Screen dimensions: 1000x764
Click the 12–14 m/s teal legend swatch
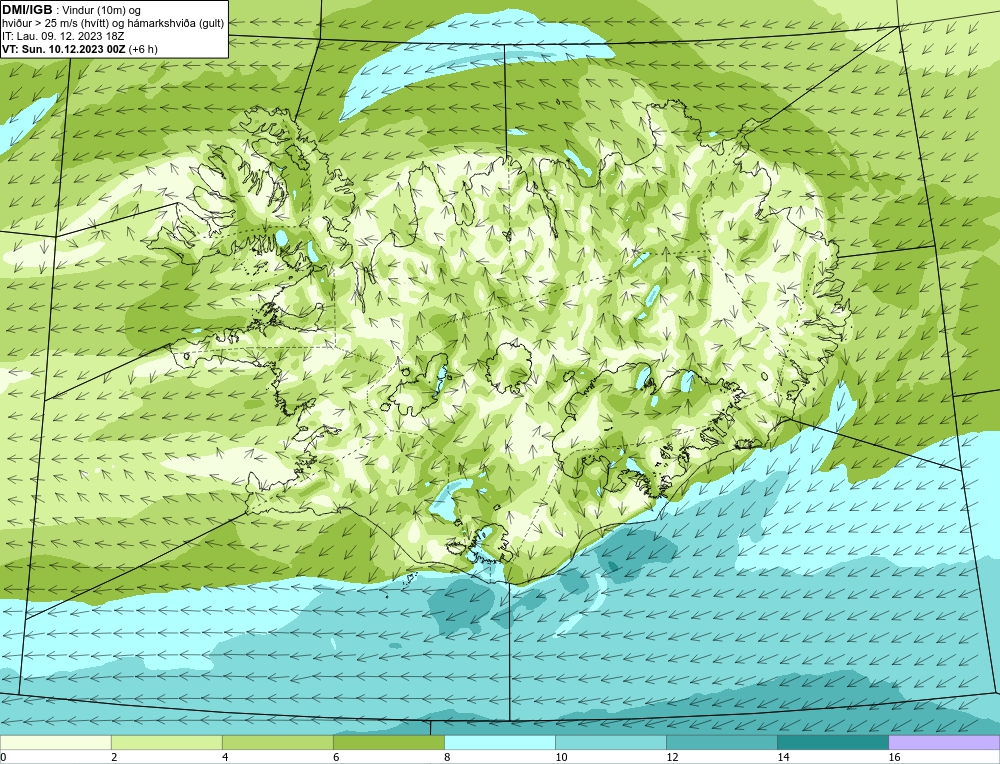[x=721, y=743]
